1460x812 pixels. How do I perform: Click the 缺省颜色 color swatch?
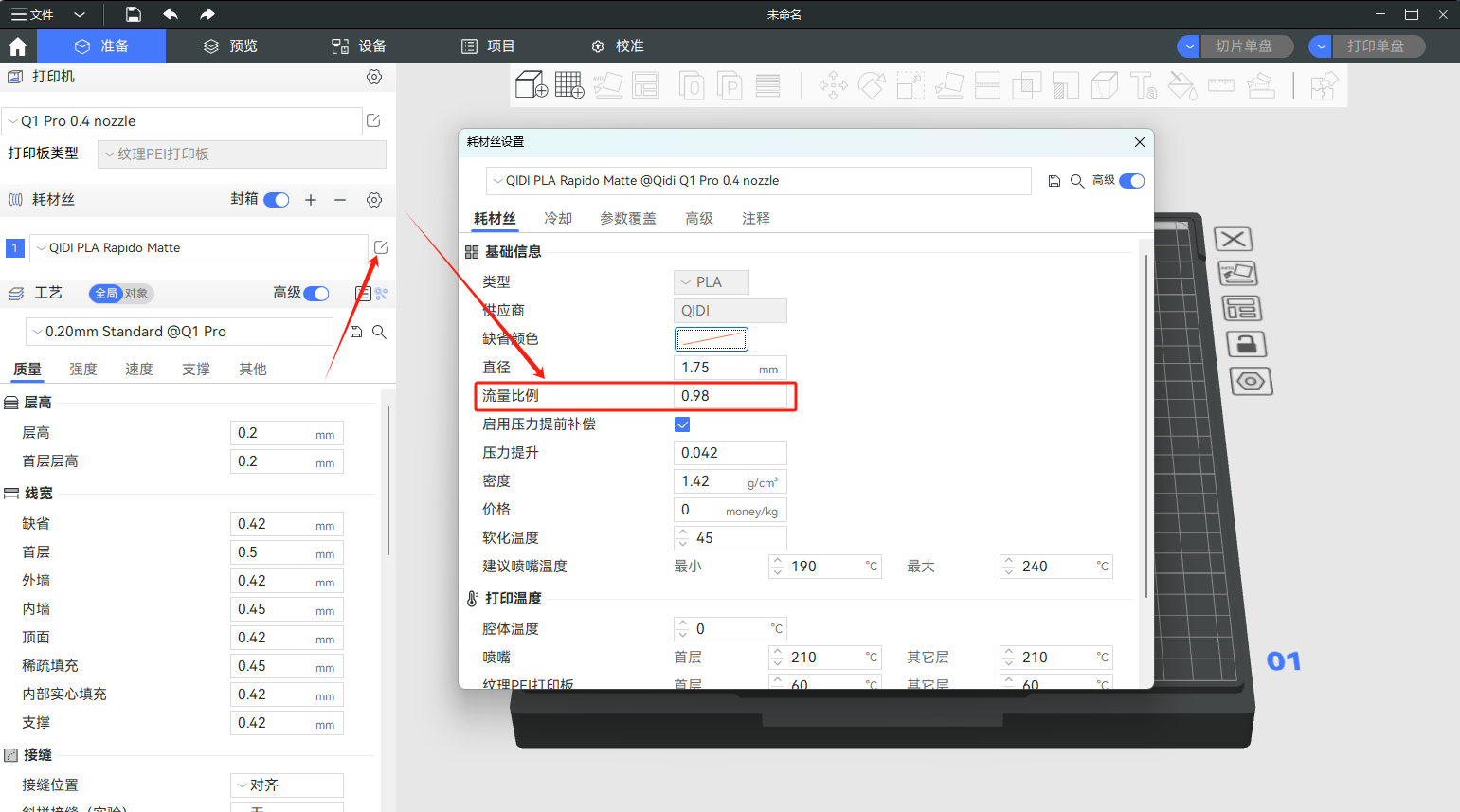[x=711, y=339]
